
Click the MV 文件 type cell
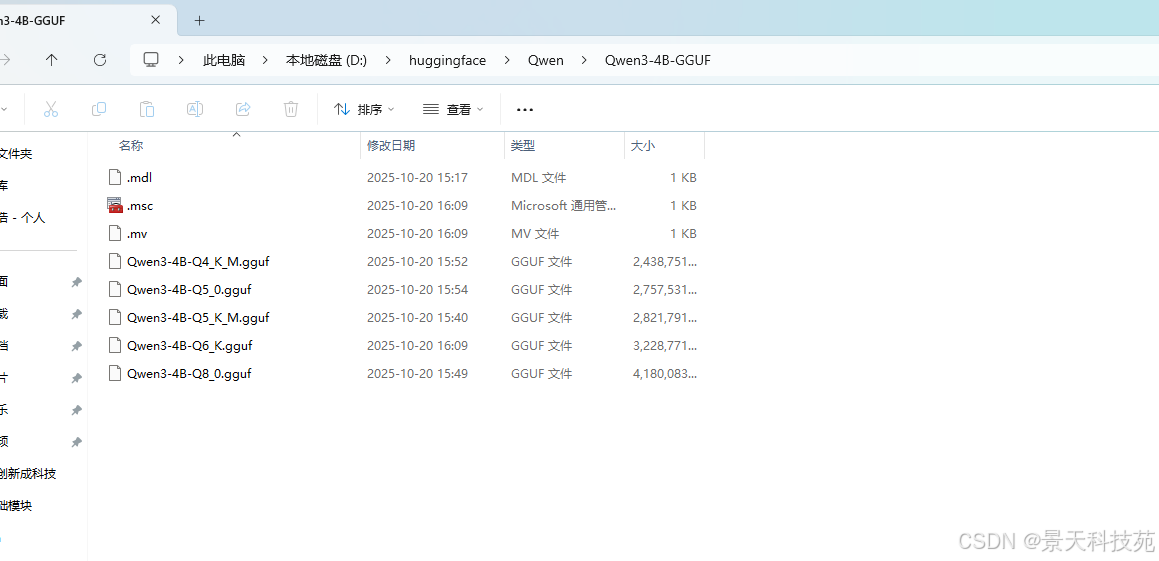(535, 234)
